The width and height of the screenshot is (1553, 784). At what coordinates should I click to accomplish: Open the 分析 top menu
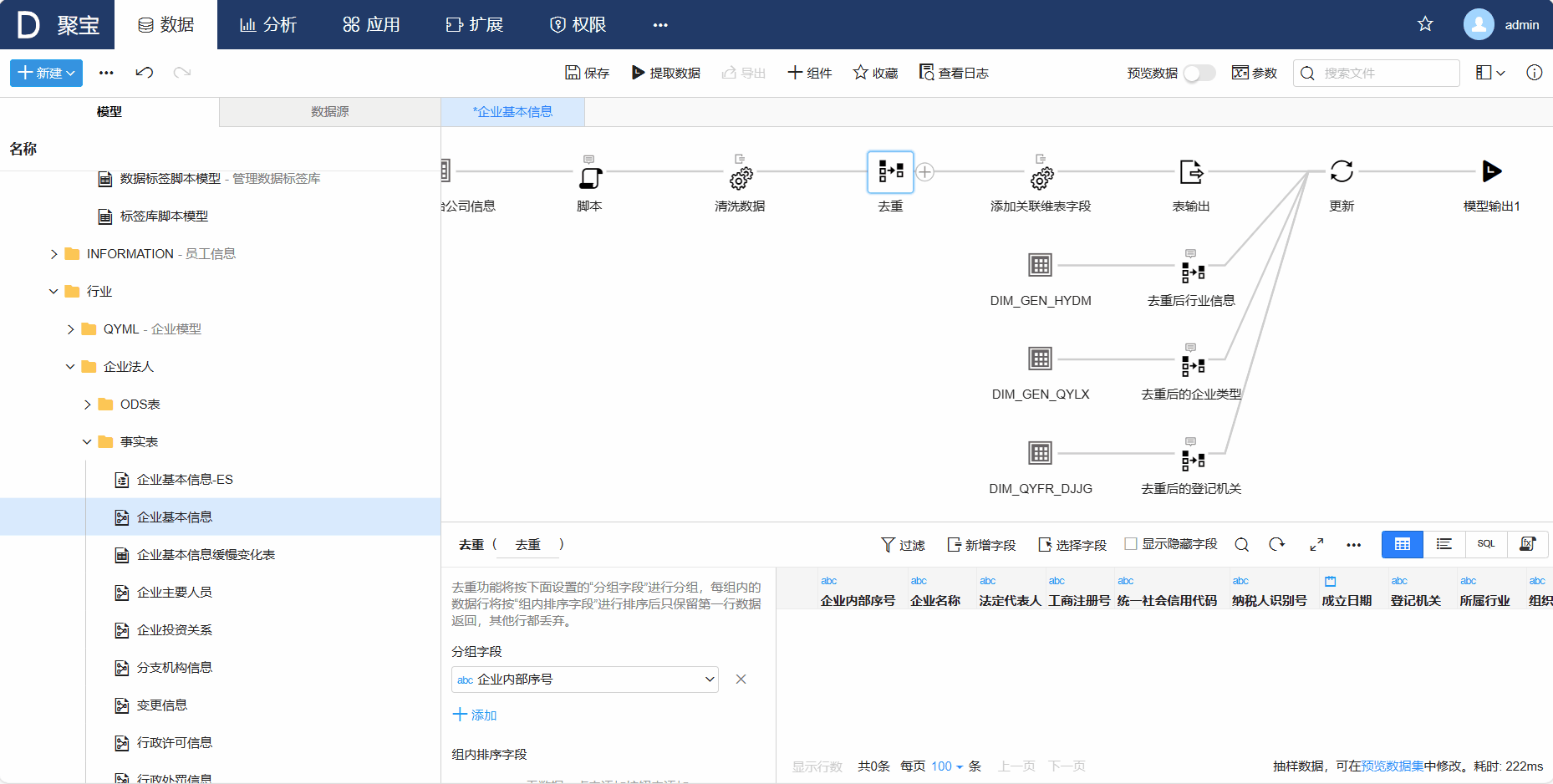pos(268,25)
